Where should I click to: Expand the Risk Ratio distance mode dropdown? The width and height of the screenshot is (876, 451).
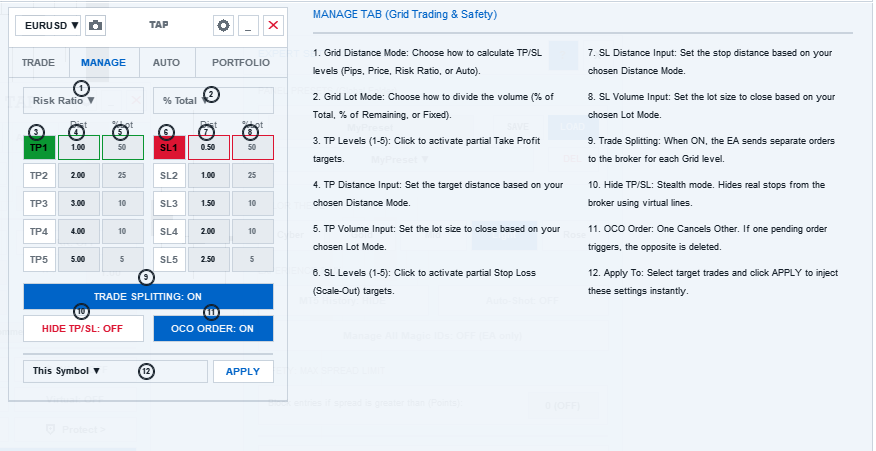83,101
